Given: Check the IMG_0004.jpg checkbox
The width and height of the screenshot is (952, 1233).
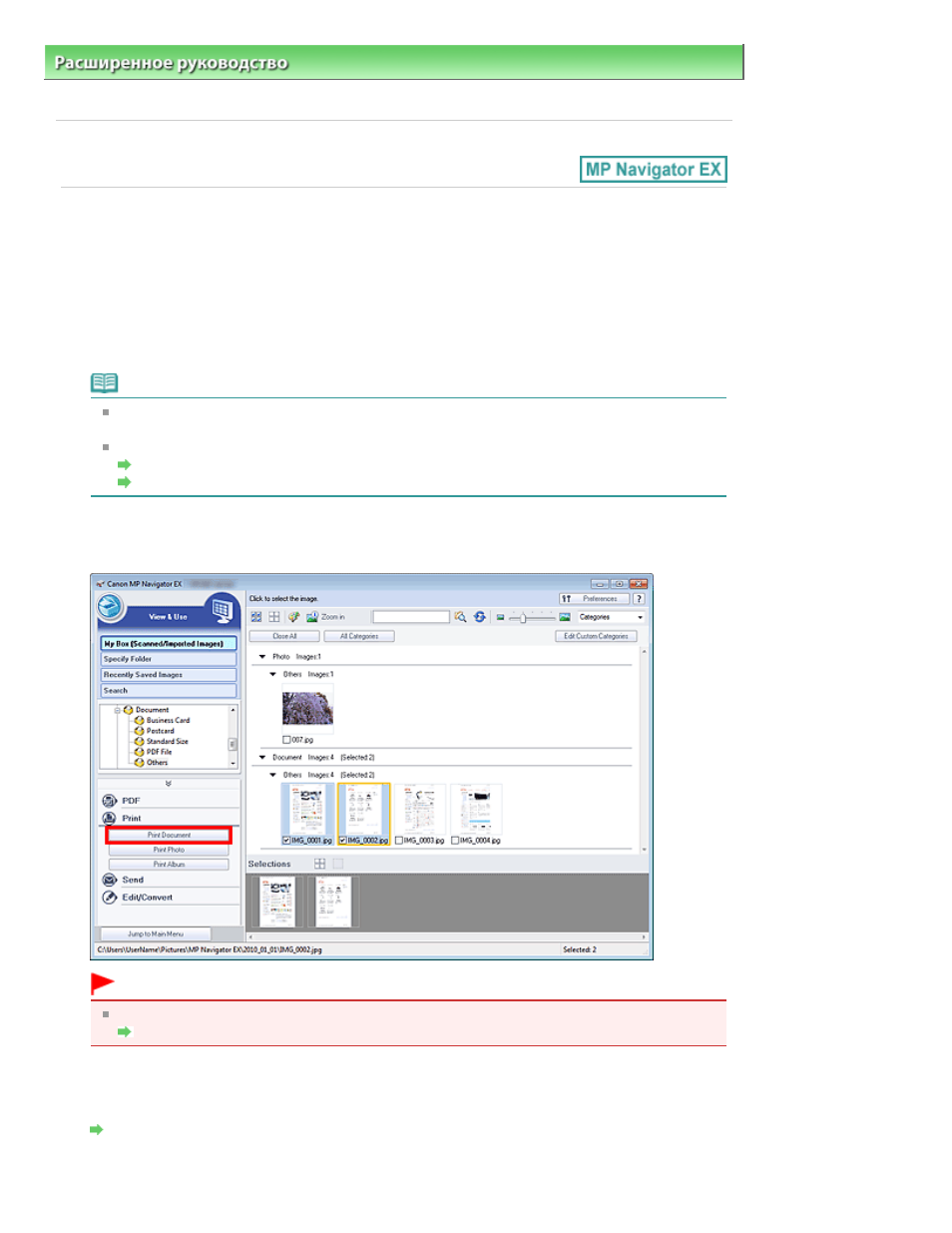Looking at the screenshot, I should pyautogui.click(x=455, y=841).
